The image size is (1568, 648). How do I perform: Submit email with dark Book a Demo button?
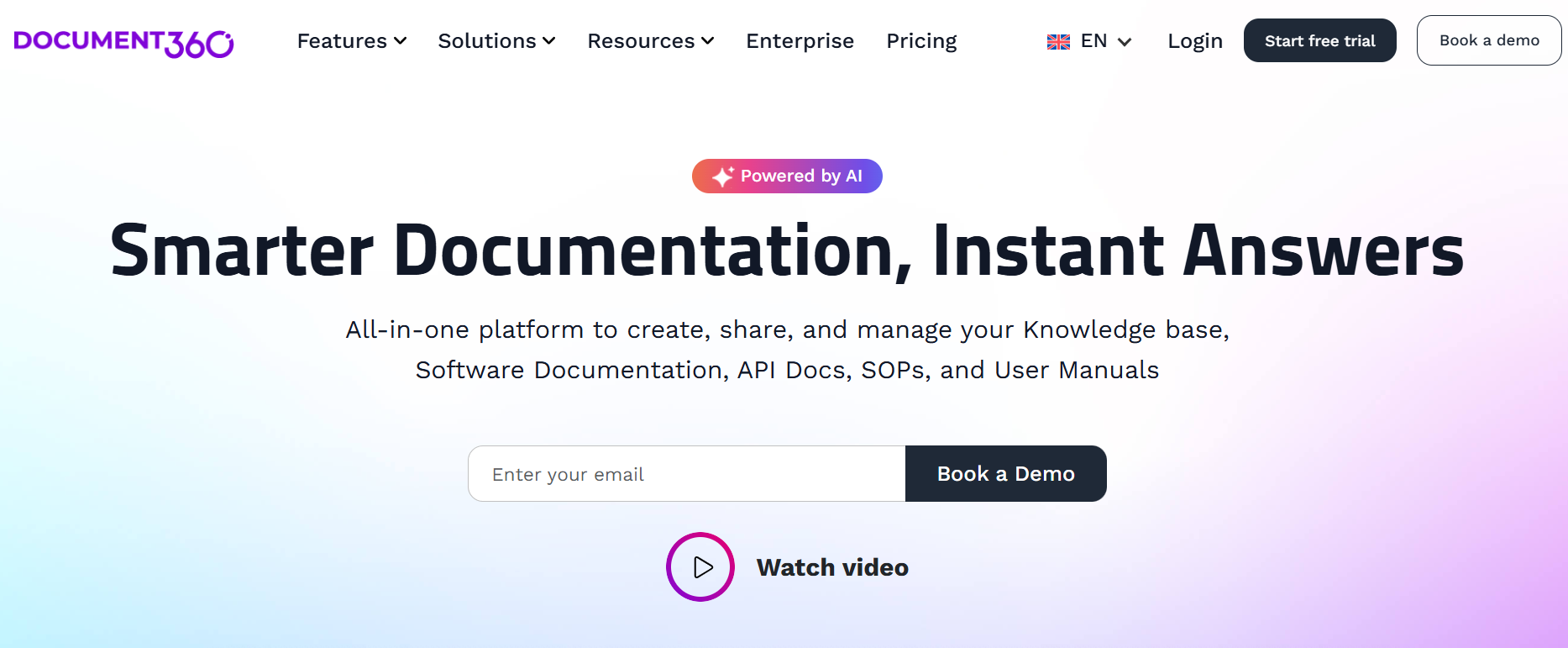click(x=1006, y=474)
